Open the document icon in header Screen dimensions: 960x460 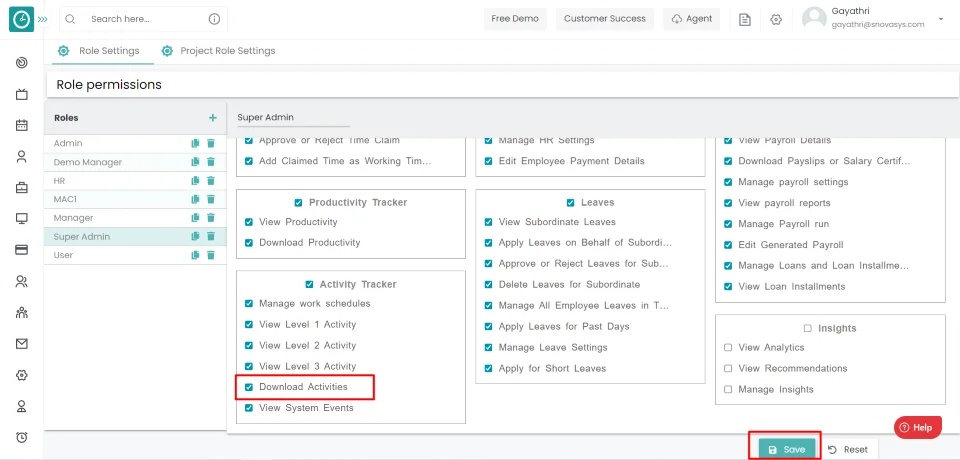pos(744,20)
